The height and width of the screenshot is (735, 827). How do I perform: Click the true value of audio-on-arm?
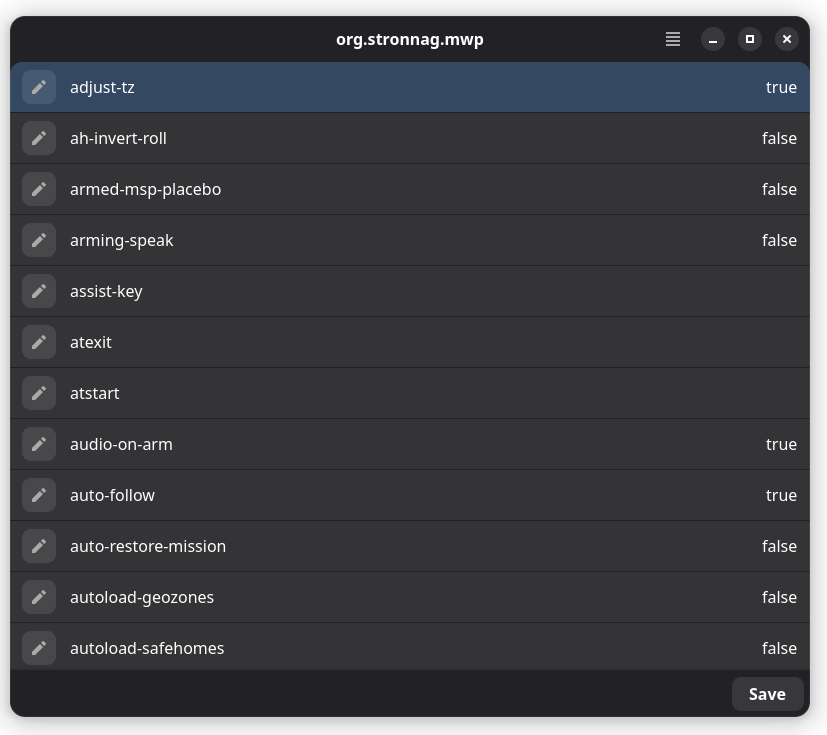pos(781,444)
